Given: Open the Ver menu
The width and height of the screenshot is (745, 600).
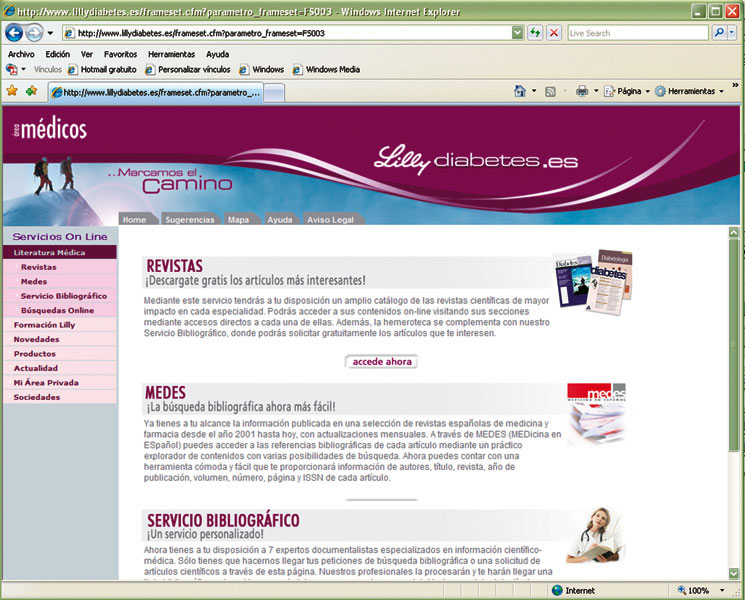Looking at the screenshot, I should 86,54.
